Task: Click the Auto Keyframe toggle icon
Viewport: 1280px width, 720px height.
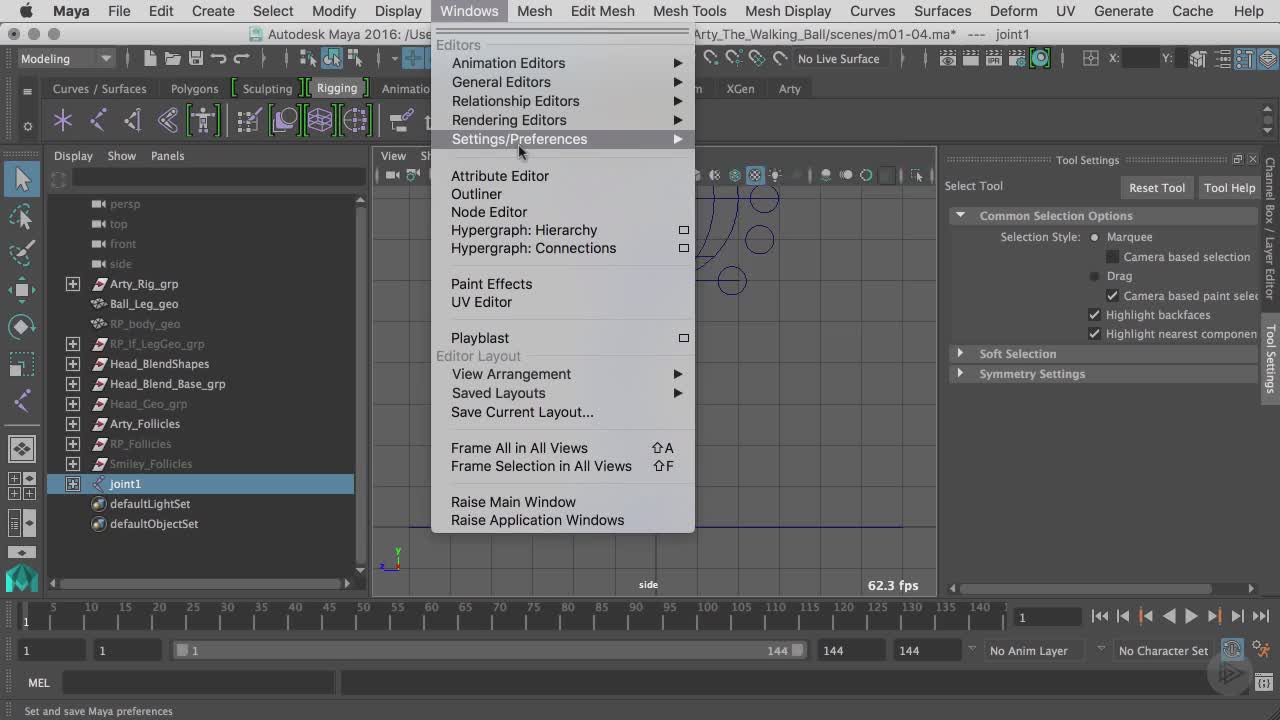Action: [x=1232, y=650]
